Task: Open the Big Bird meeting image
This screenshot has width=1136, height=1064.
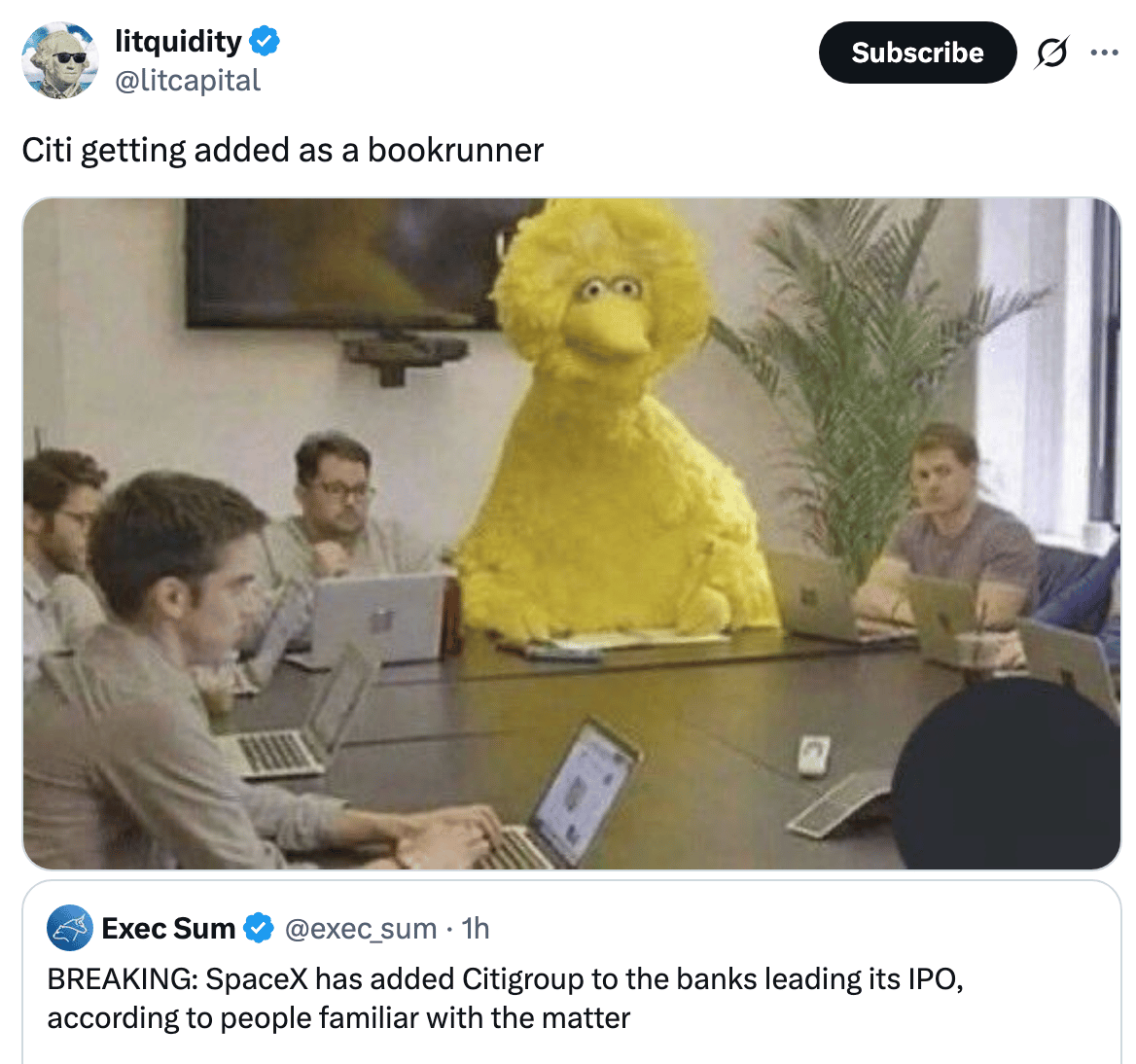Action: coord(572,533)
